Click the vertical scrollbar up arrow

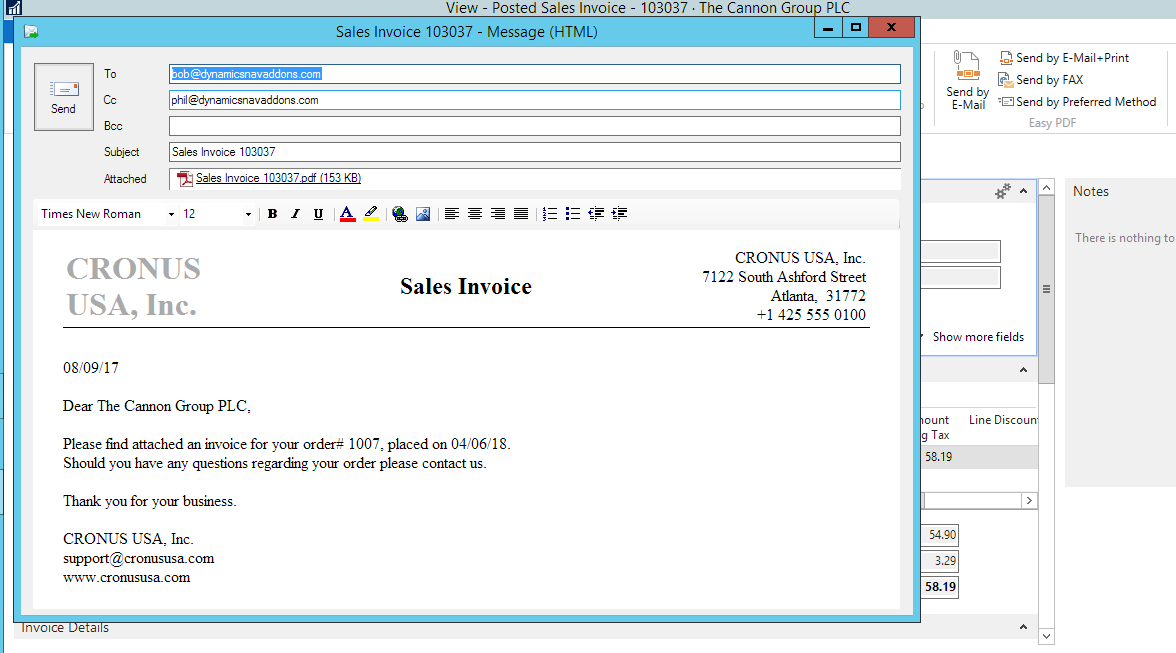click(x=1047, y=187)
